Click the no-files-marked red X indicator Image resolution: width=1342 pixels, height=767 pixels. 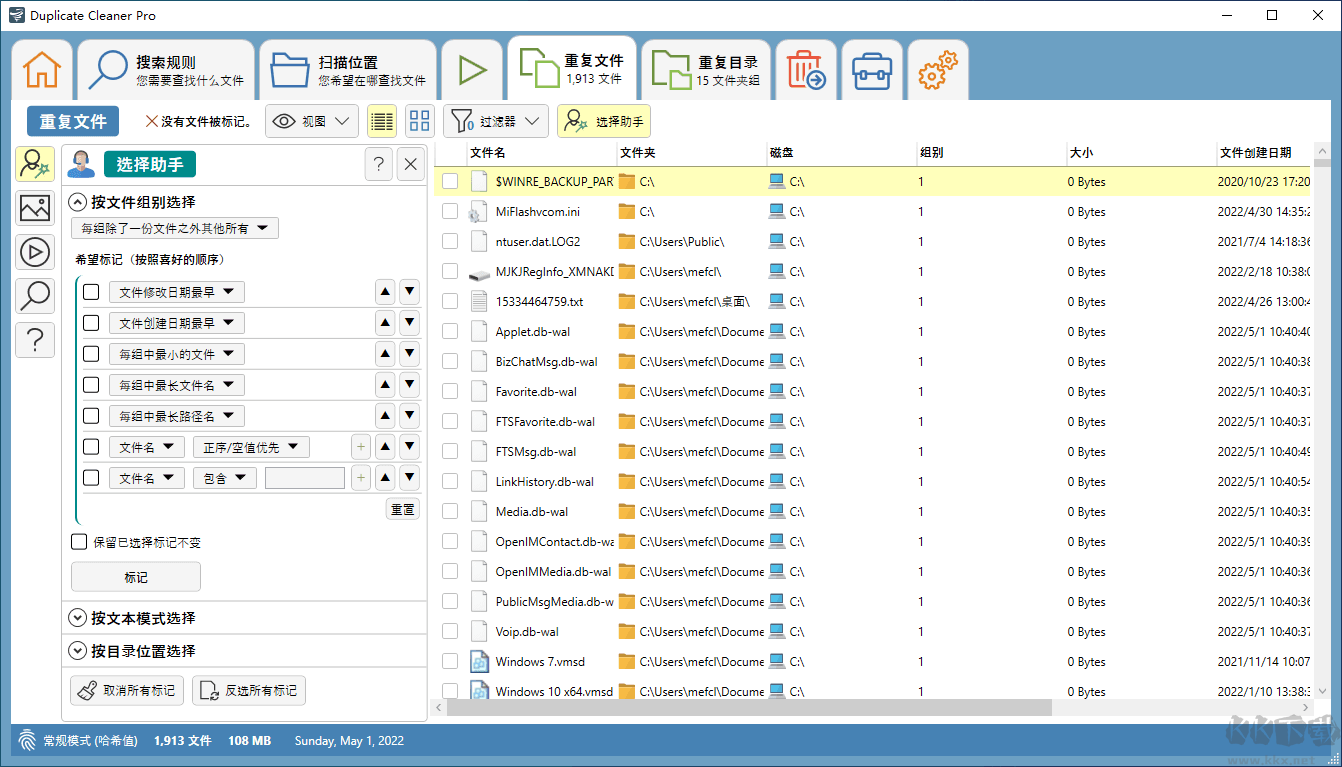[152, 122]
